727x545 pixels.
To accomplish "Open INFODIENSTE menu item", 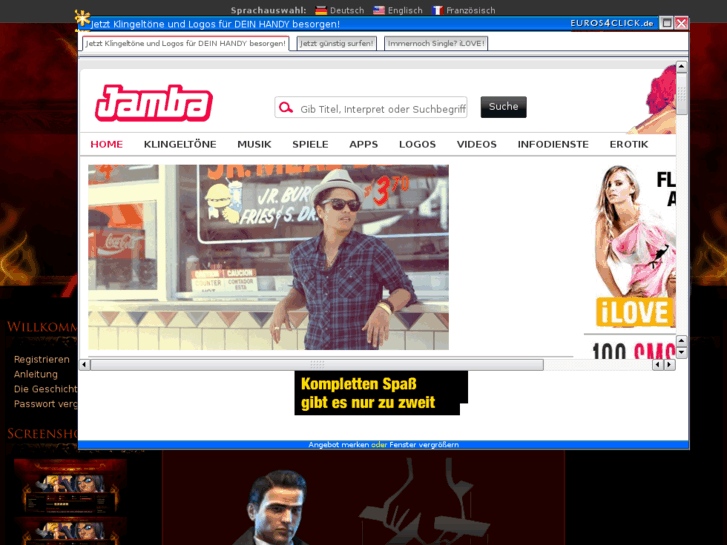I will point(553,144).
